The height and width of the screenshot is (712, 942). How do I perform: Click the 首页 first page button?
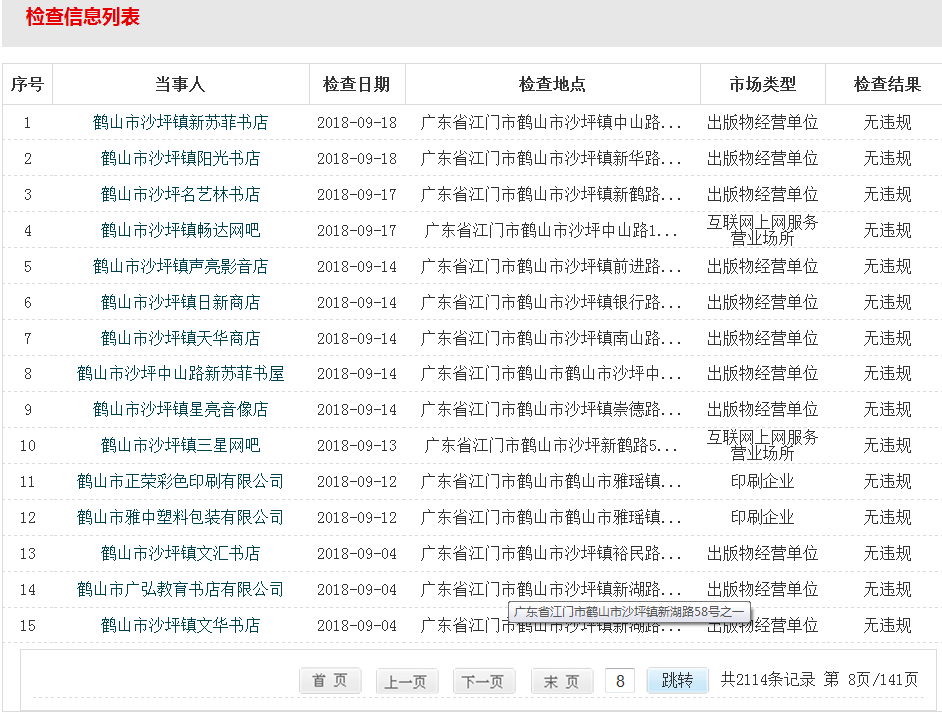(330, 681)
